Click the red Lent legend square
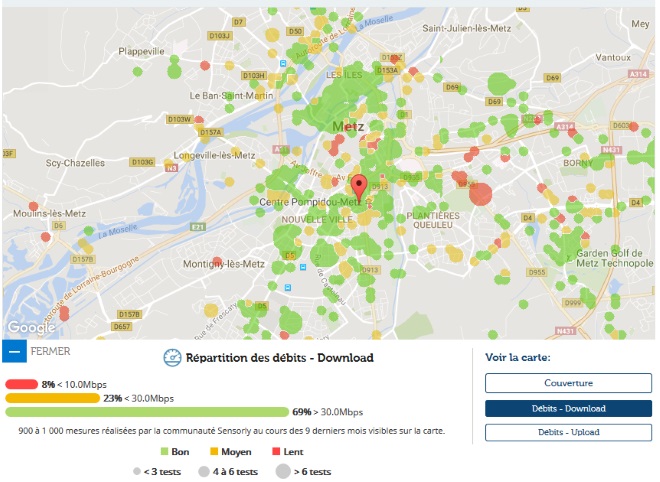The image size is (660, 482). [x=277, y=453]
